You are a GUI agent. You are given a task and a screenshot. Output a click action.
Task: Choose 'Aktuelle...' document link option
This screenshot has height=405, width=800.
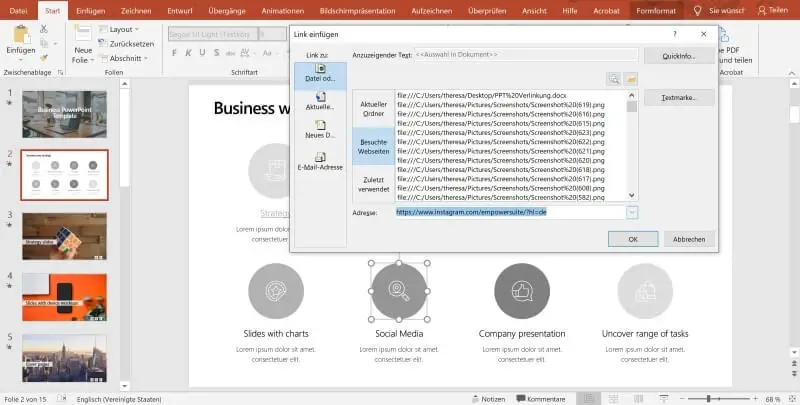(x=320, y=101)
